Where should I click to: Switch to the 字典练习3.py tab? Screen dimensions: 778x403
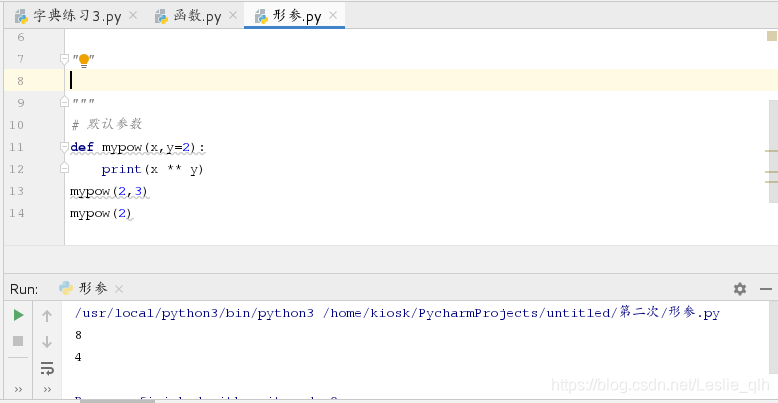pyautogui.click(x=68, y=16)
